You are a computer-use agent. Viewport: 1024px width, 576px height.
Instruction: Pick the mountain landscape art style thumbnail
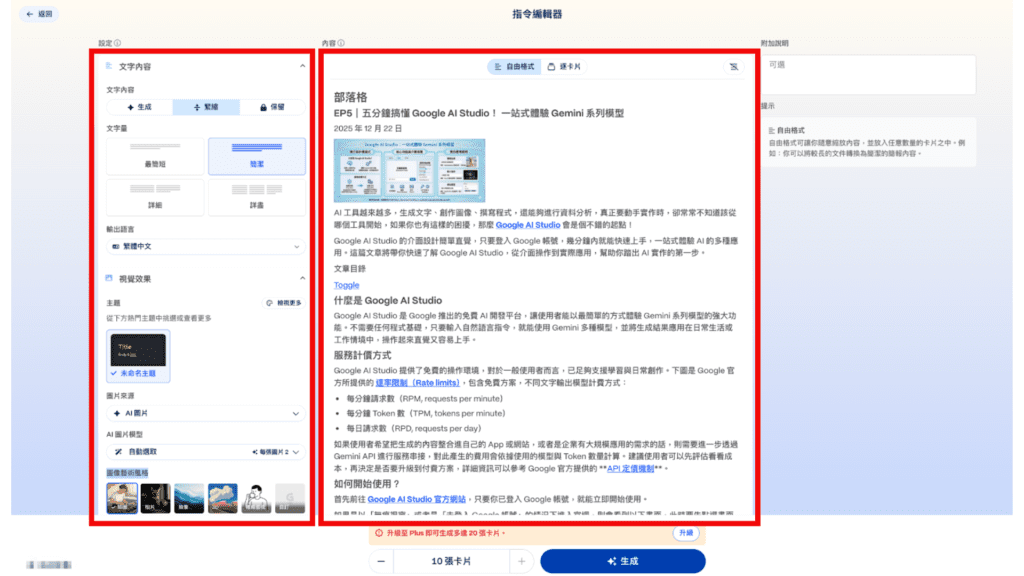(189, 497)
